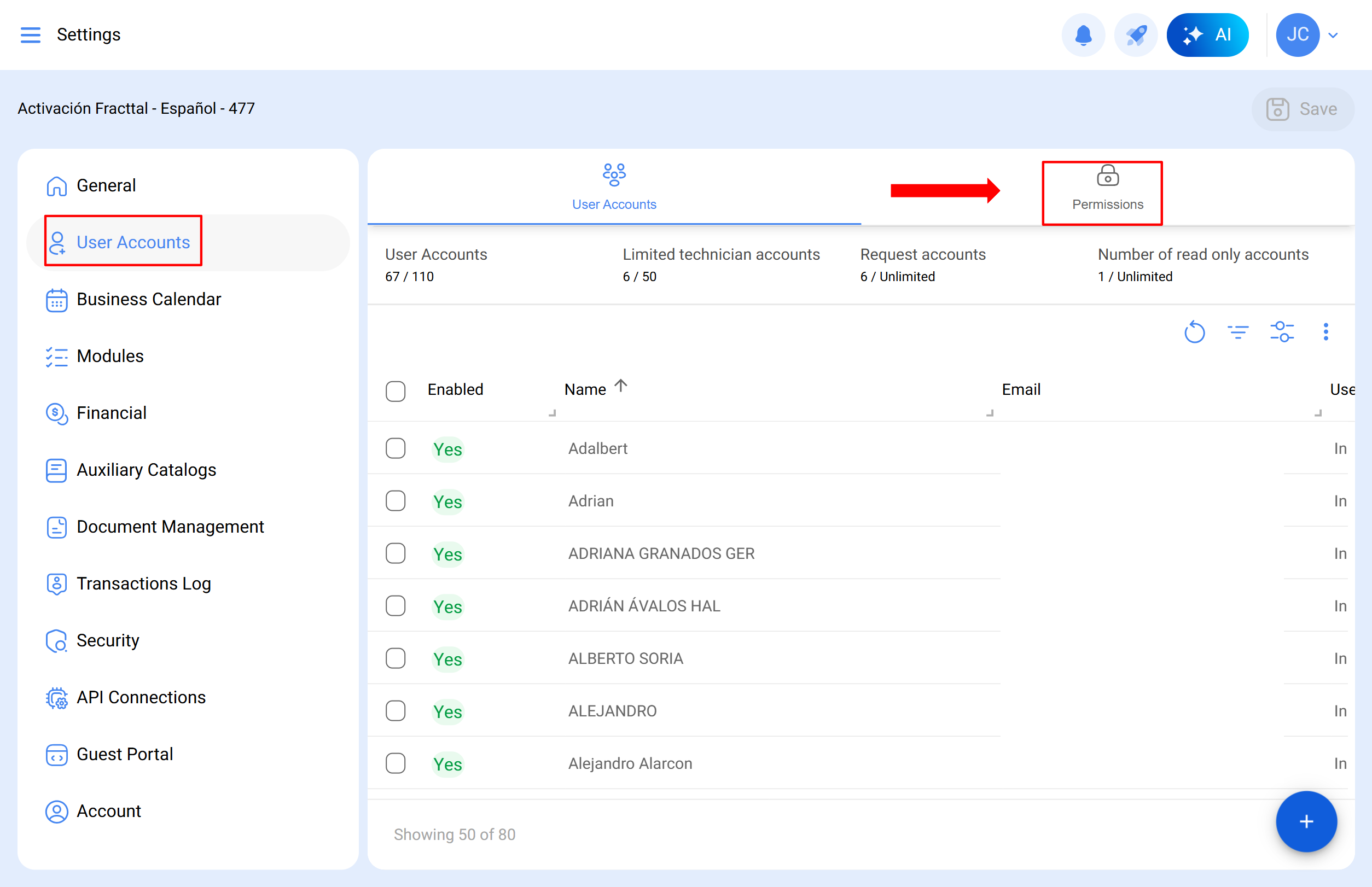This screenshot has height=887, width=1372.
Task: Check the select-all header checkbox
Action: [396, 391]
